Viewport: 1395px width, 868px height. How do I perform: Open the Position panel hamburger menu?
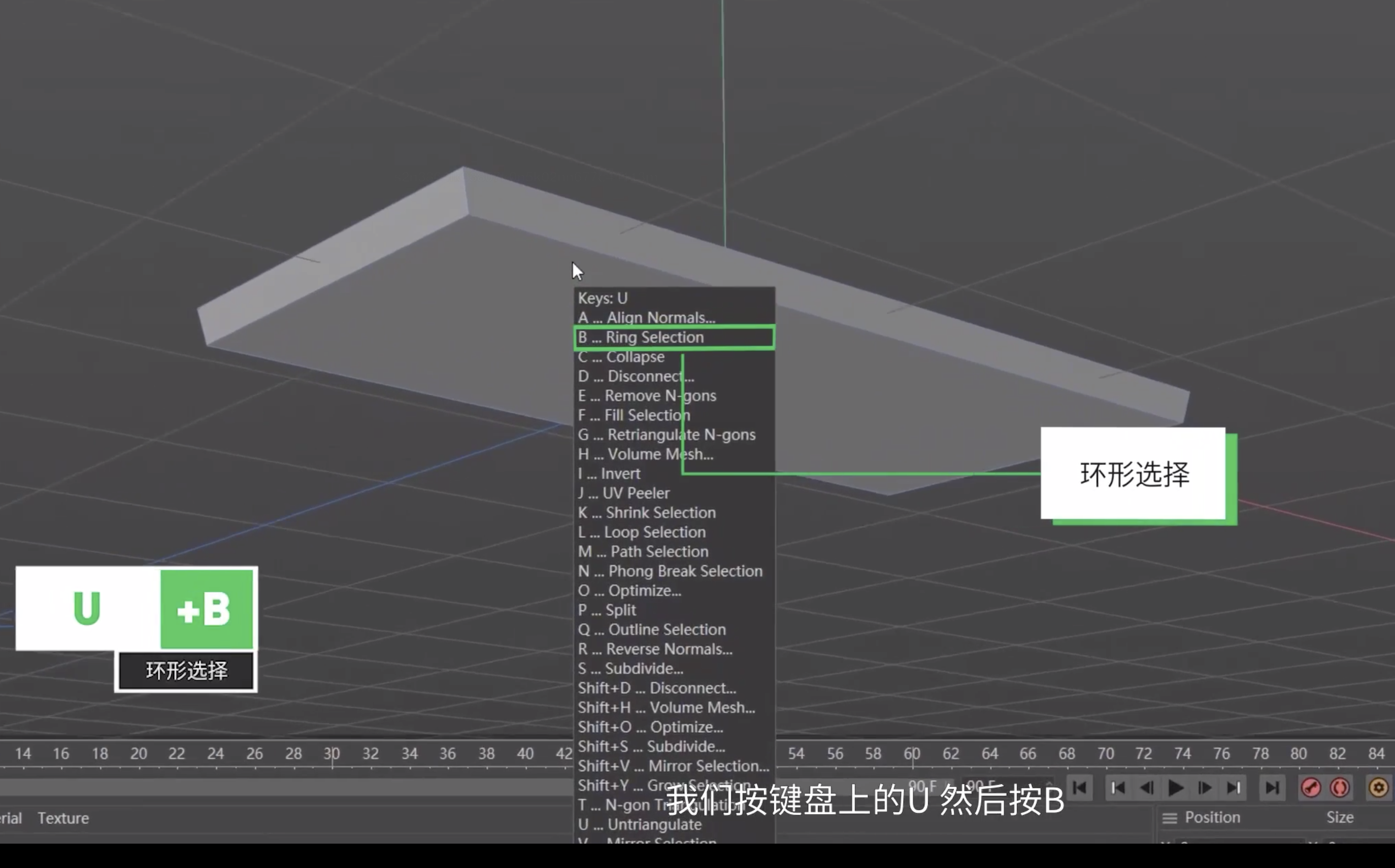pos(1170,818)
